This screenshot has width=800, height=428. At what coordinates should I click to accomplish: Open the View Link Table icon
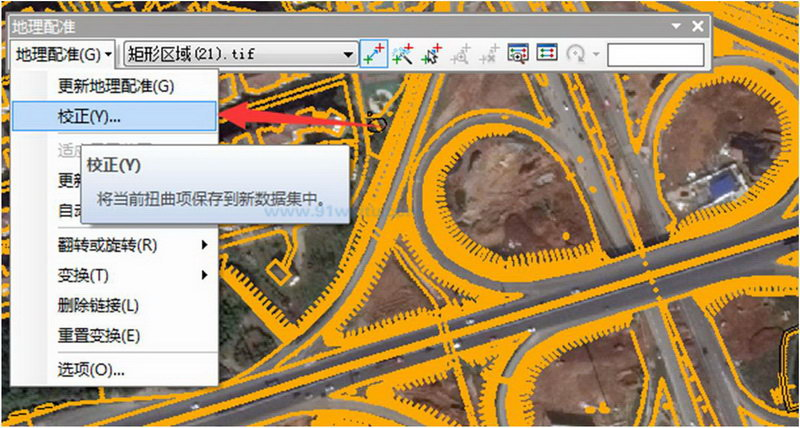(x=546, y=53)
